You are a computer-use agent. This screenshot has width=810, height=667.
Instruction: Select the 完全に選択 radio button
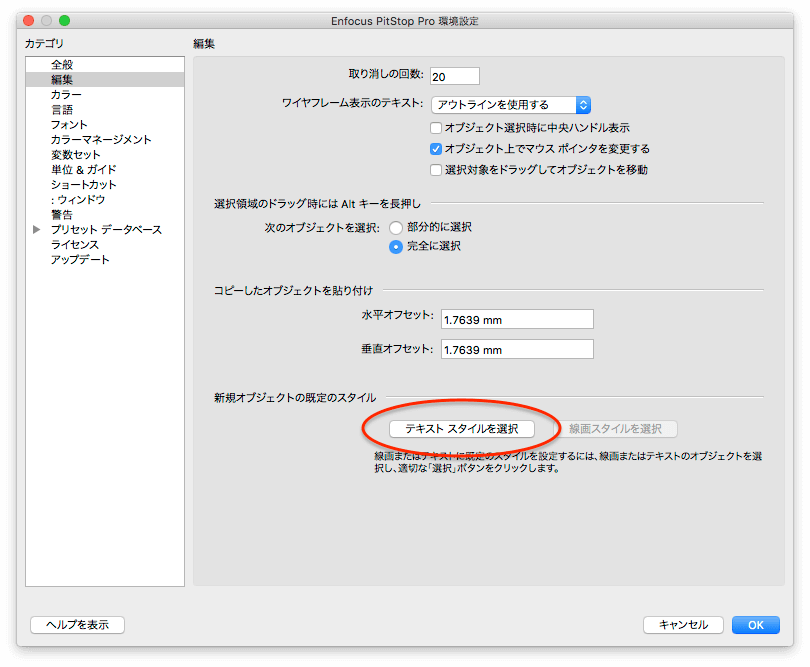pos(396,247)
